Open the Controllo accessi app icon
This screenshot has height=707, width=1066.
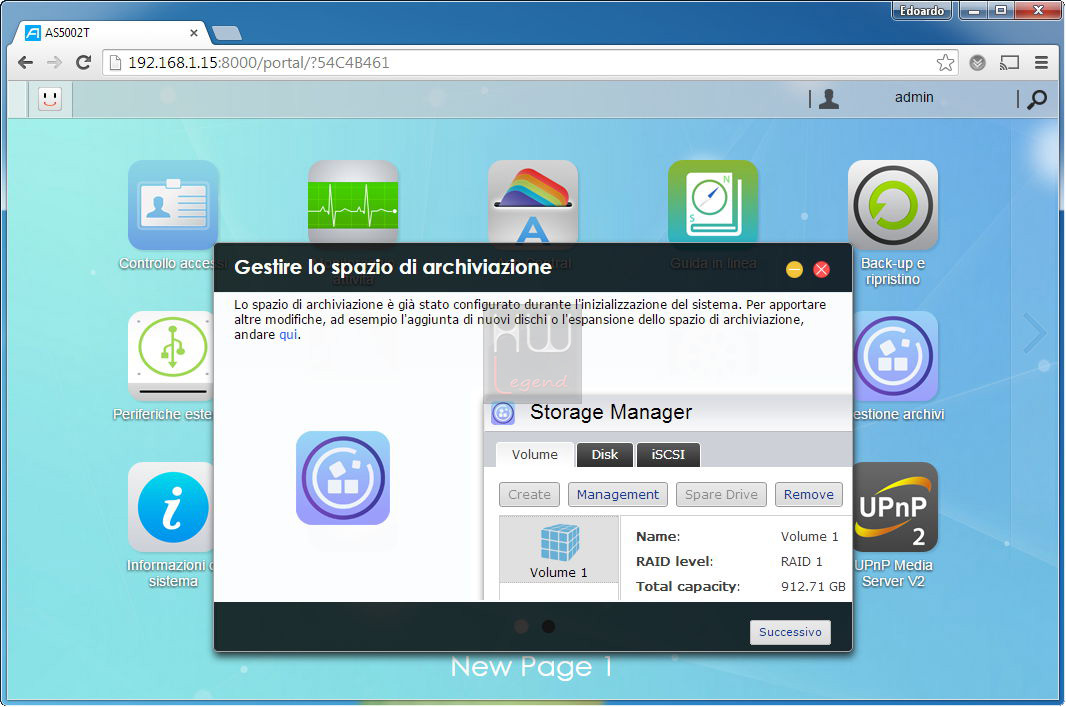click(173, 205)
